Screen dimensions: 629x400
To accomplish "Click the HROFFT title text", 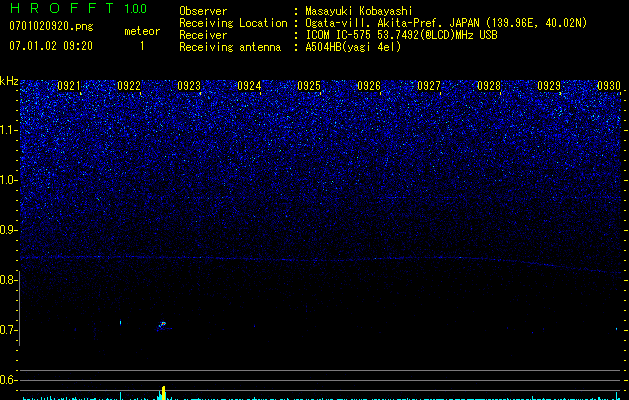I will [62, 8].
